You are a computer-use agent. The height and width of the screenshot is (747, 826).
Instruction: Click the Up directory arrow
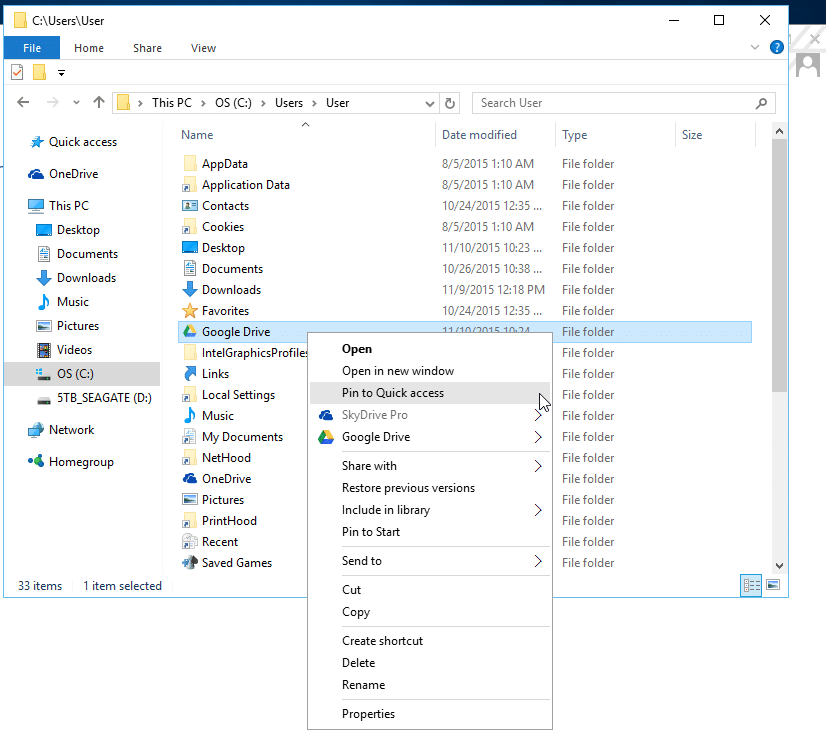coord(98,102)
